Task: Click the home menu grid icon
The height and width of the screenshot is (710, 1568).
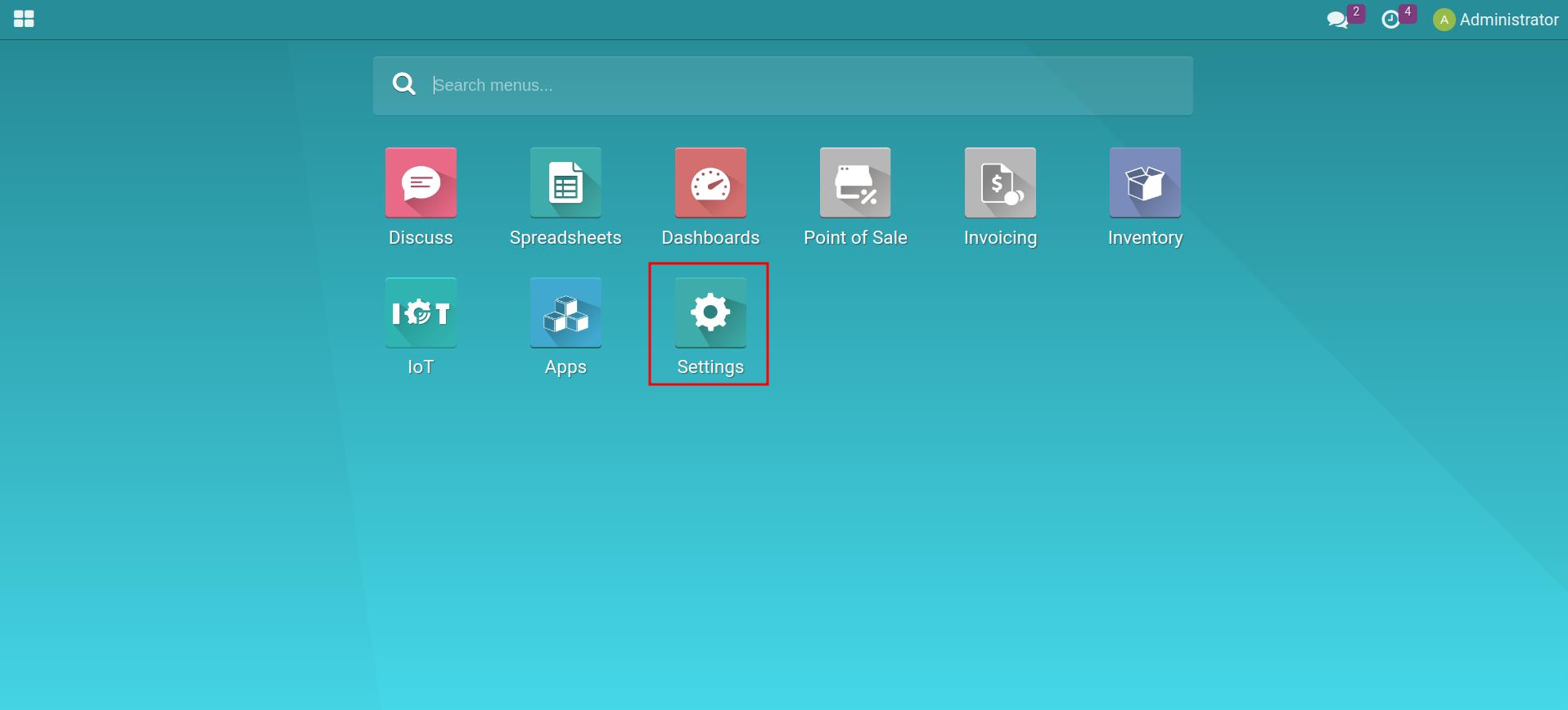Action: point(24,19)
